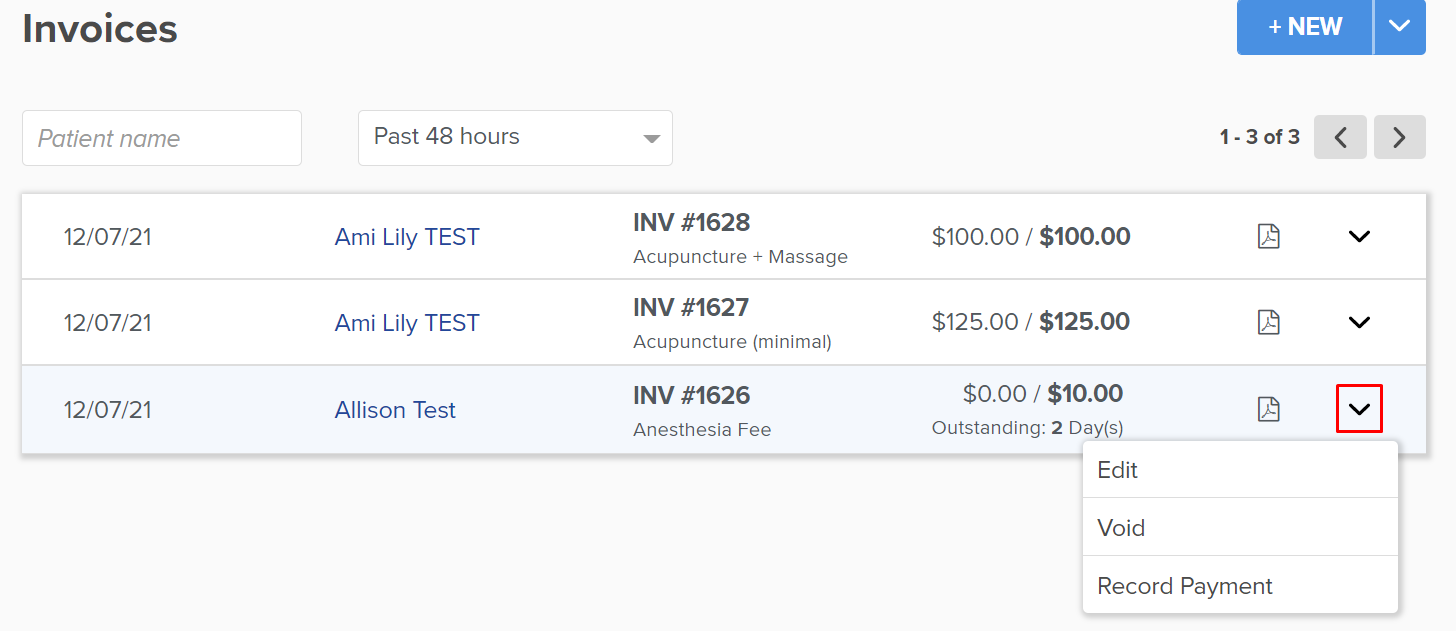
Task: Collapse actions menu for invoice #1626
Action: coord(1359,409)
